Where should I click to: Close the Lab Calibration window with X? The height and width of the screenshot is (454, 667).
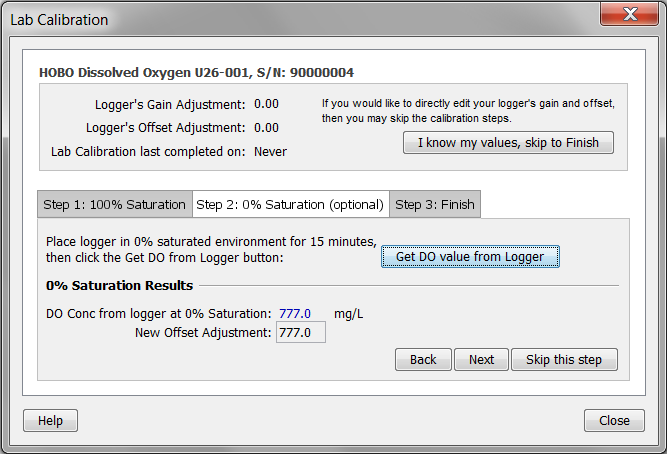coord(628,14)
